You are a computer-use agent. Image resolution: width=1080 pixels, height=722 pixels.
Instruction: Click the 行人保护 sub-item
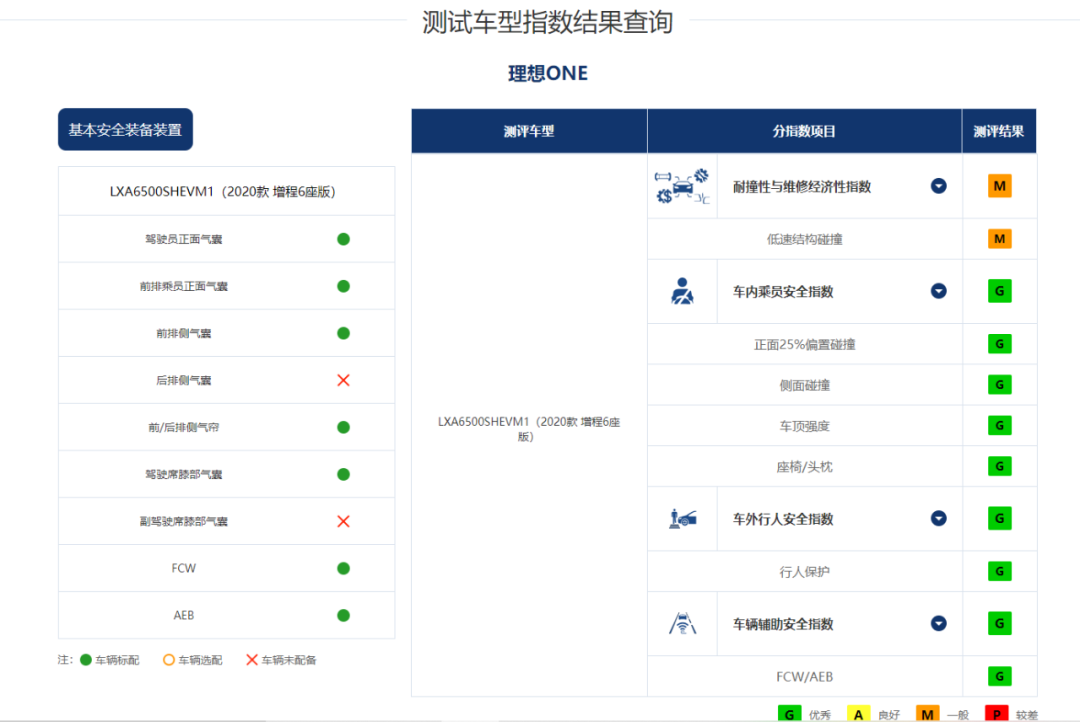(804, 572)
